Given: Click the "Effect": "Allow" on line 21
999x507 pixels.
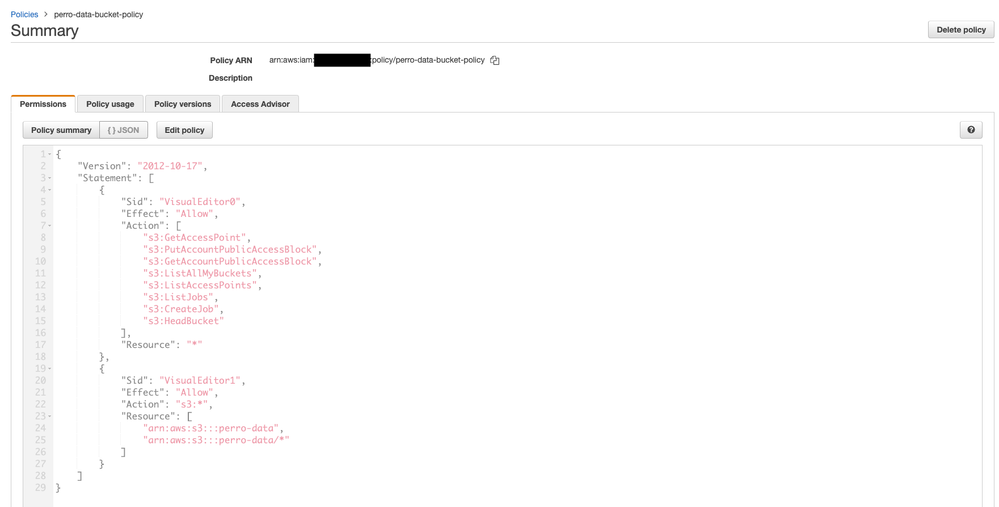Looking at the screenshot, I should click(167, 392).
